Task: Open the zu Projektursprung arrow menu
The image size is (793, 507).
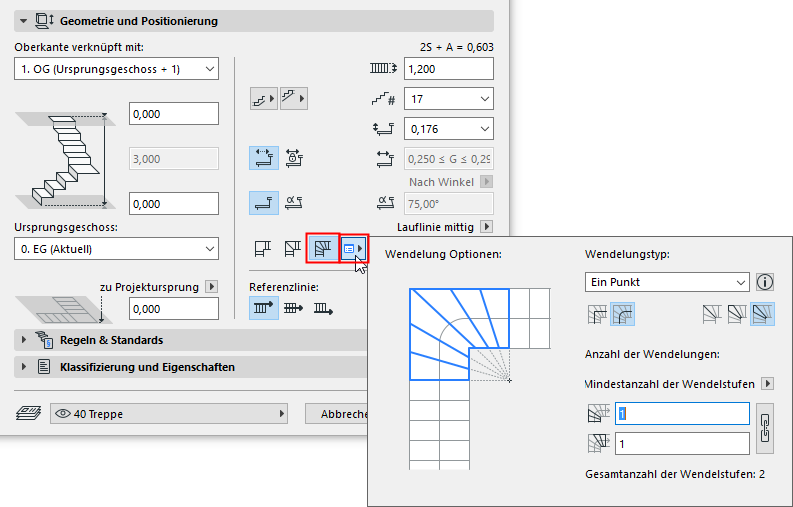Action: click(211, 287)
